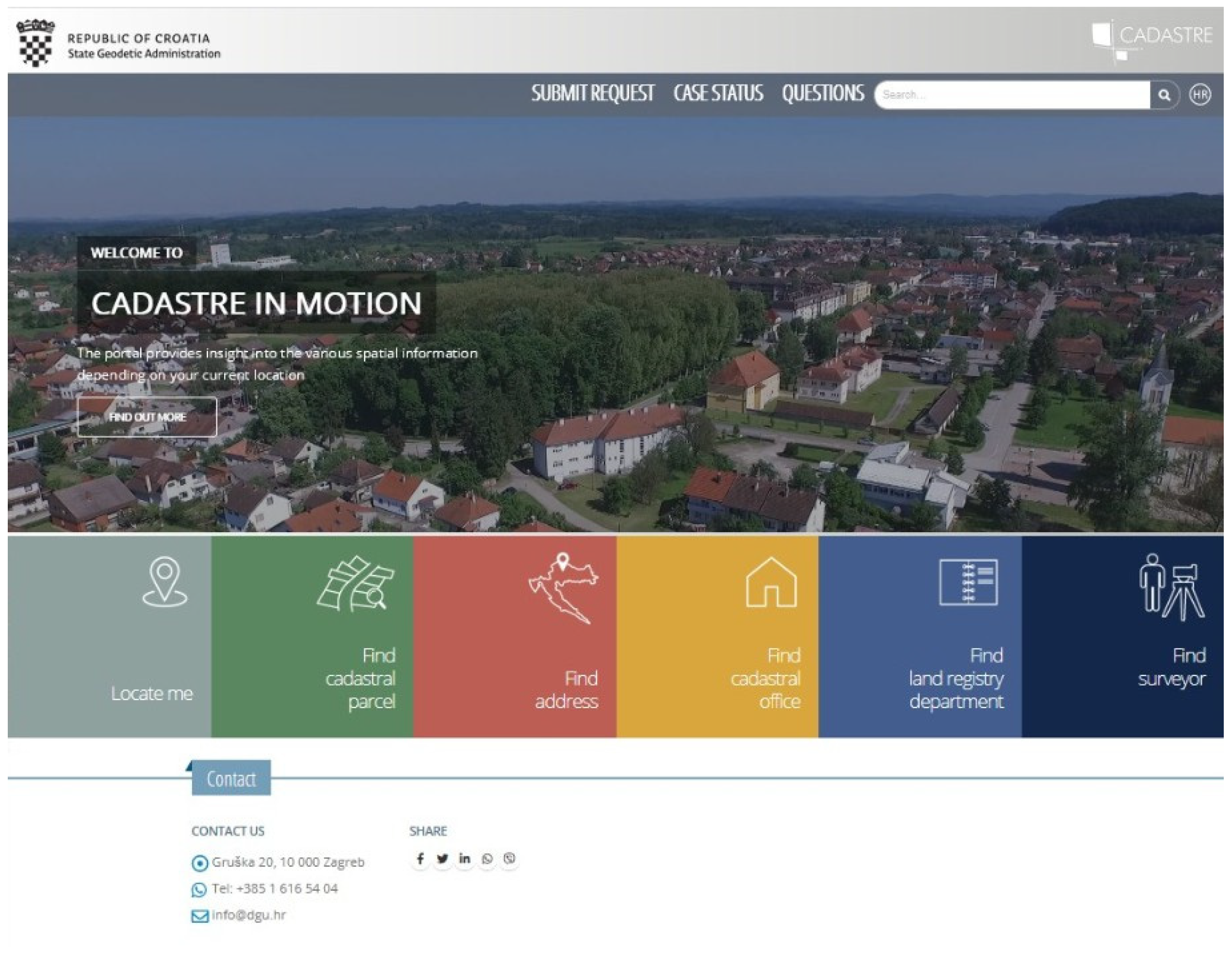The height and width of the screenshot is (961, 1232).
Task: Open the Submit Request menu item
Action: [x=592, y=94]
